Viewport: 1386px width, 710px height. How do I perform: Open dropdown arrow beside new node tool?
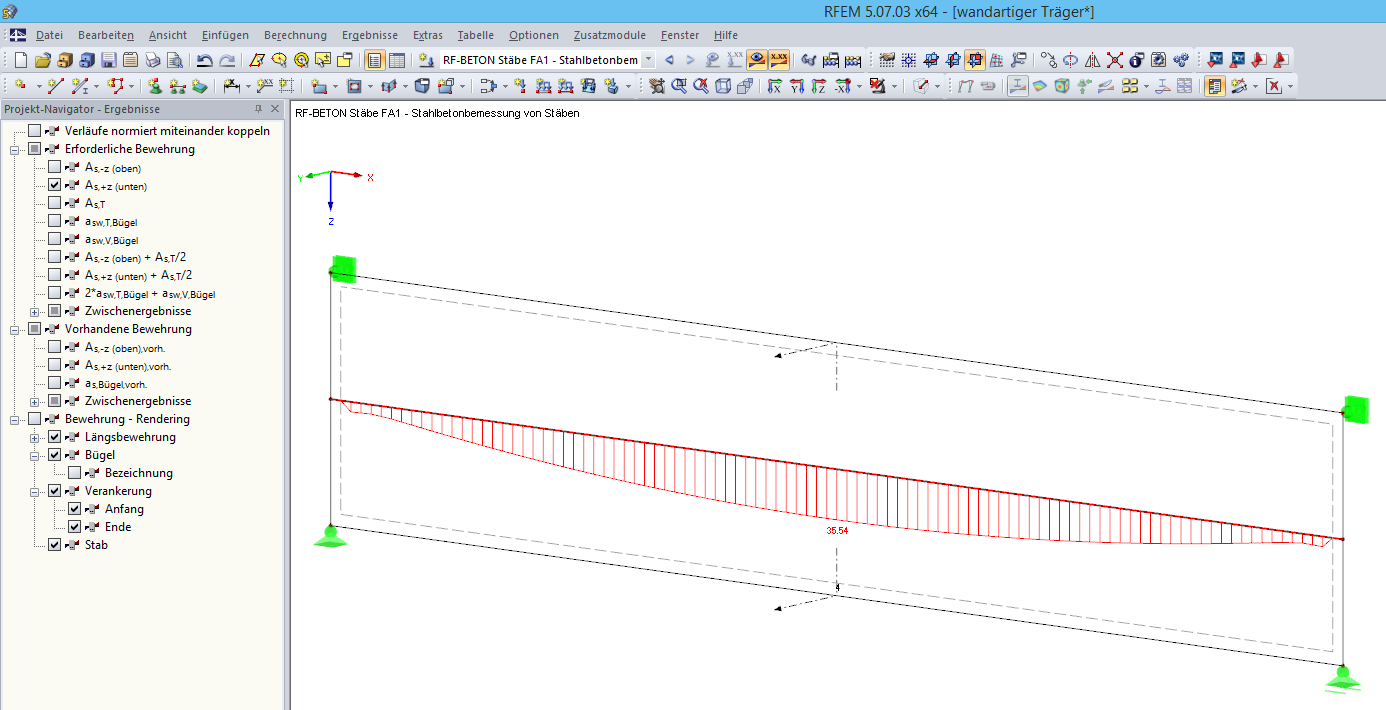coord(38,86)
